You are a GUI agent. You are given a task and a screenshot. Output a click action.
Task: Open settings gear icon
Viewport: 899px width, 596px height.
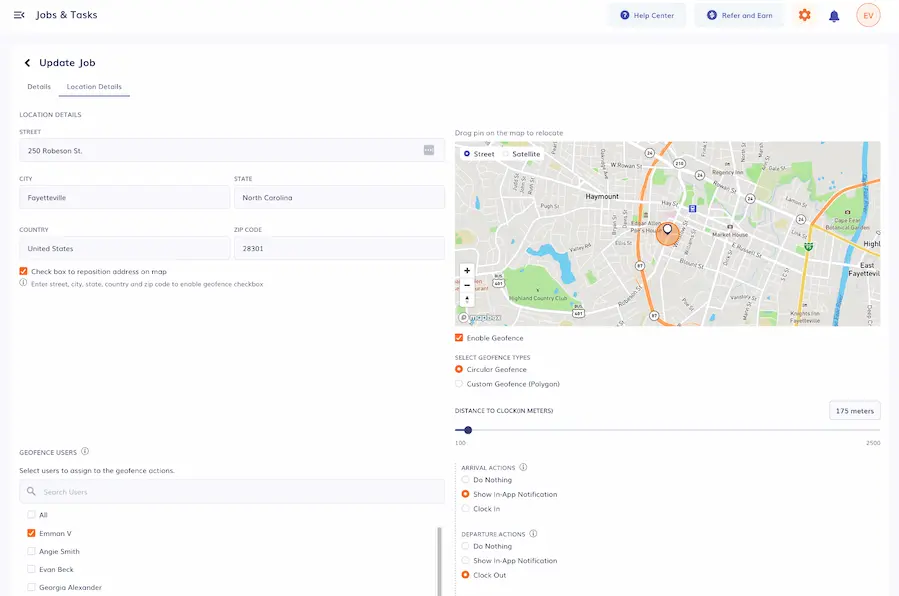pos(804,15)
